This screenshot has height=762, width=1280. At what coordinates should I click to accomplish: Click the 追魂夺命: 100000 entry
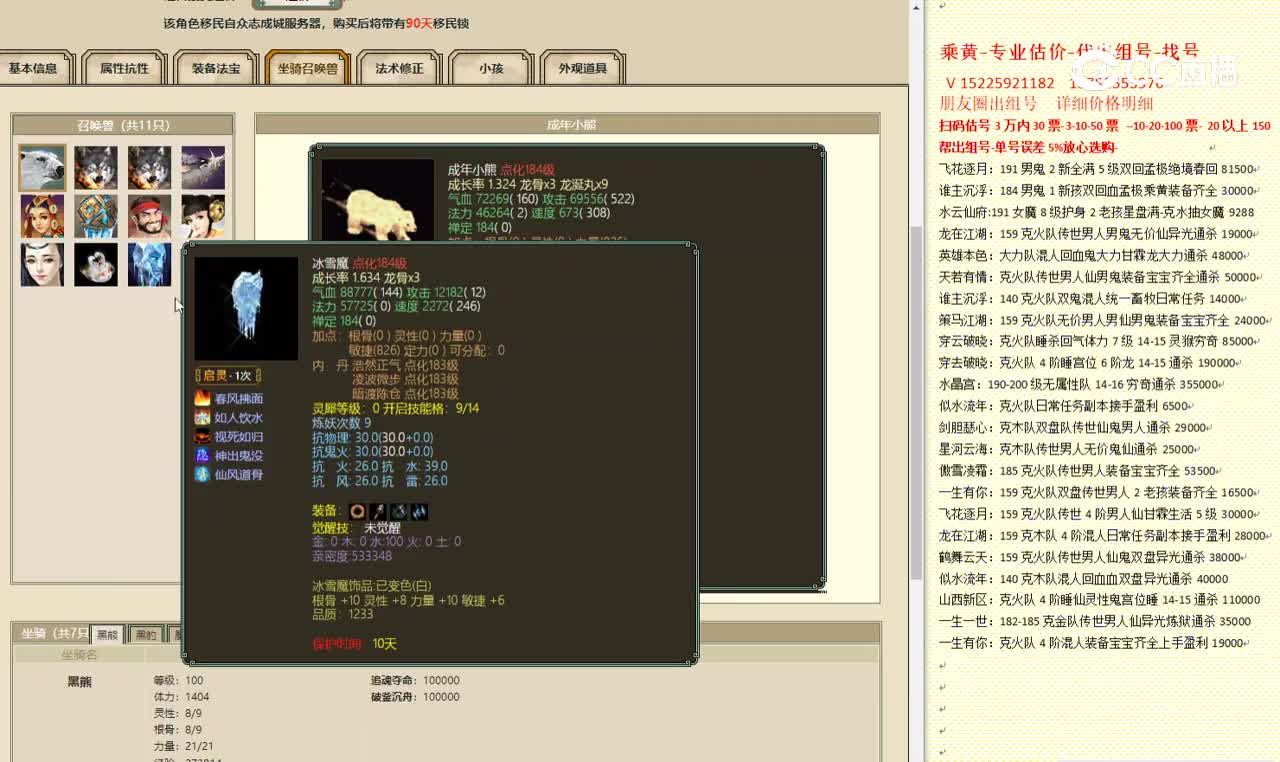click(415, 680)
